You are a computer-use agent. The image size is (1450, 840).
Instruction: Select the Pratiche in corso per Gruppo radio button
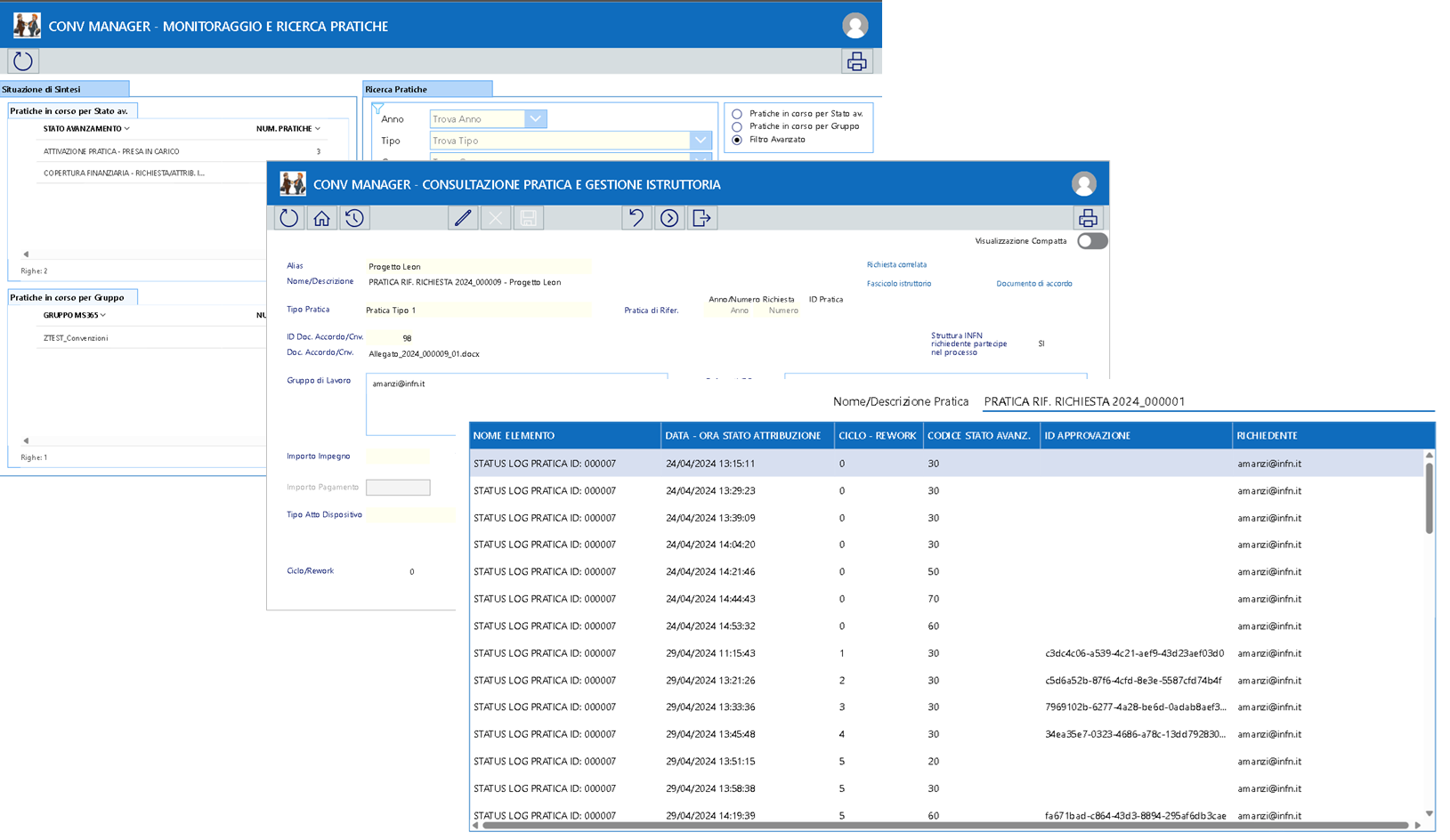point(737,126)
